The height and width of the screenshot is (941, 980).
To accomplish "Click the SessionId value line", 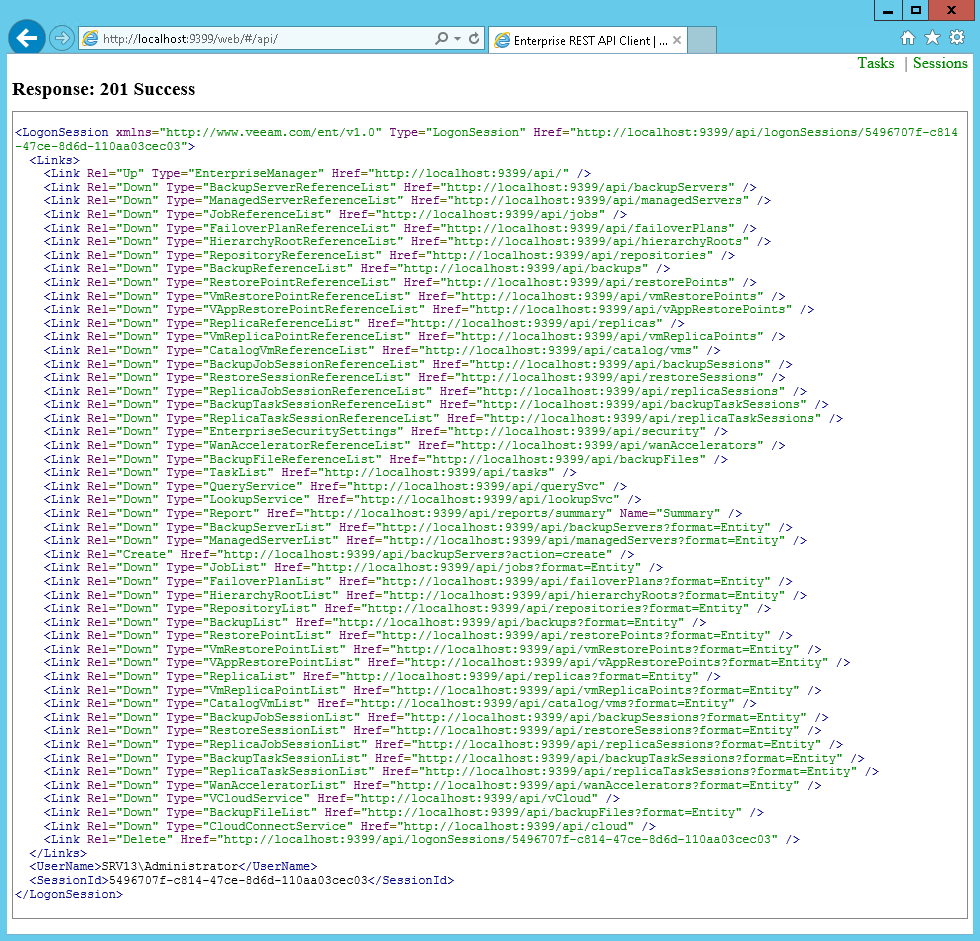I will (242, 880).
